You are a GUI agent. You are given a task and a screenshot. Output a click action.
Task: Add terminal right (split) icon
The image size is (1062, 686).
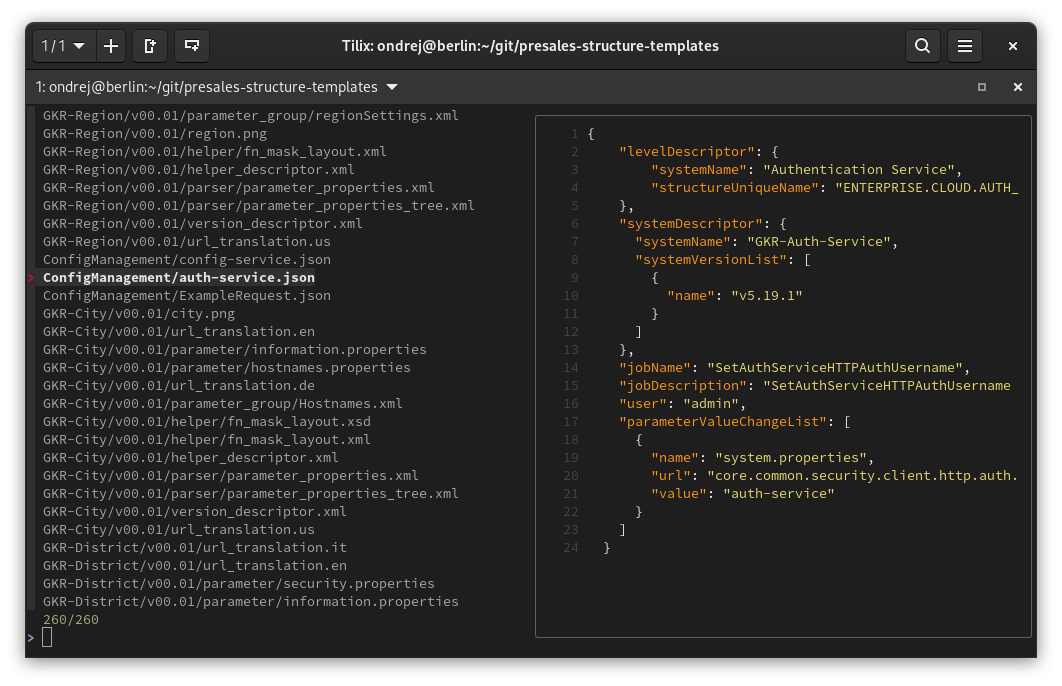[x=150, y=46]
